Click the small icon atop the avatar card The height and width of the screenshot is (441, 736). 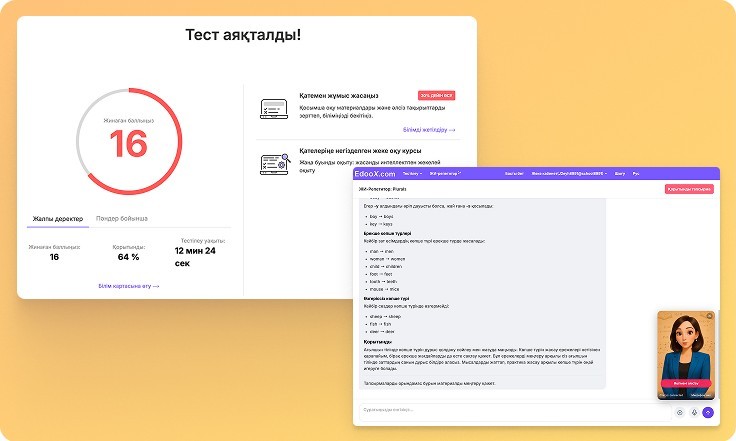tap(709, 316)
